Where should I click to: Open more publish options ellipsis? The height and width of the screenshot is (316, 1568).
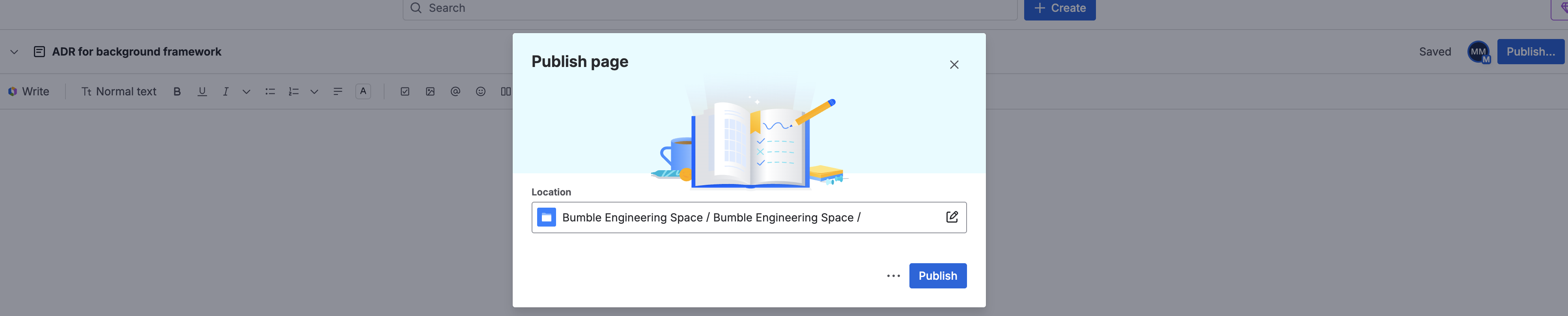point(893,276)
